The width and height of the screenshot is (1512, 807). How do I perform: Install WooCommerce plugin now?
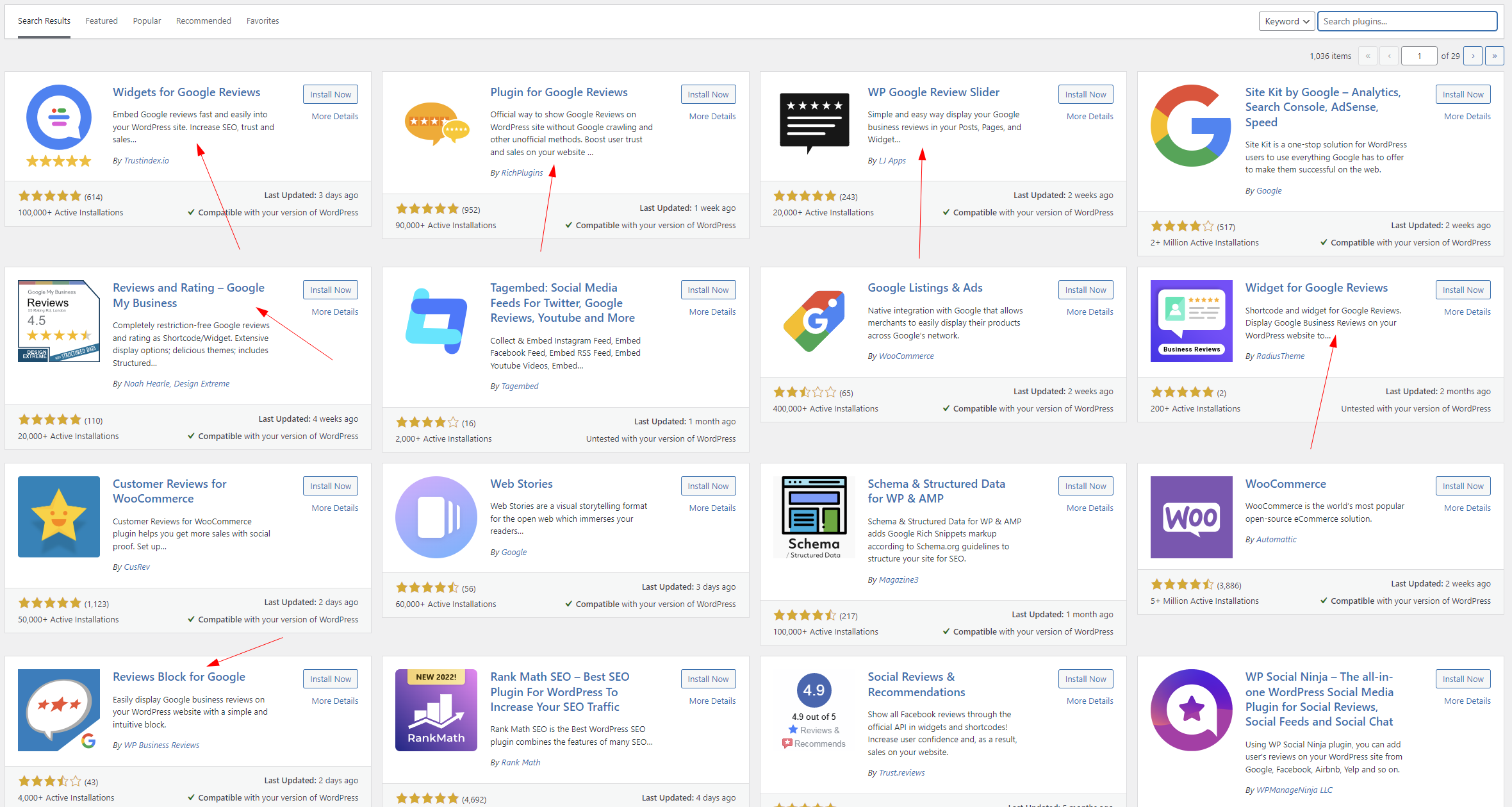[1463, 486]
